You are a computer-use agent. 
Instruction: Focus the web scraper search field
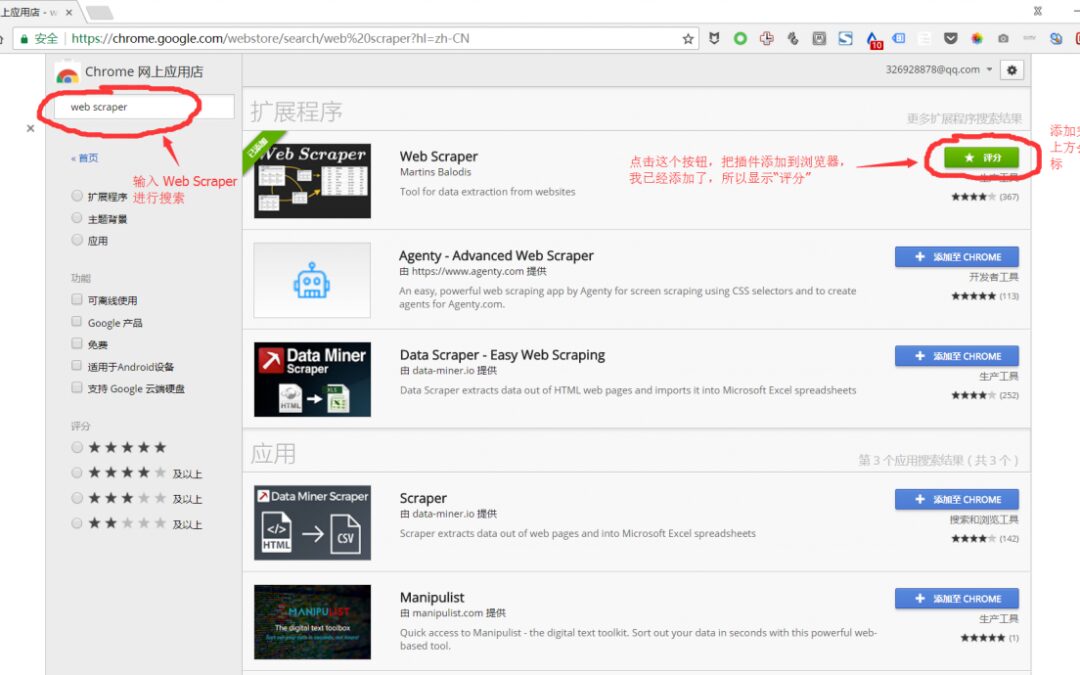pyautogui.click(x=145, y=107)
